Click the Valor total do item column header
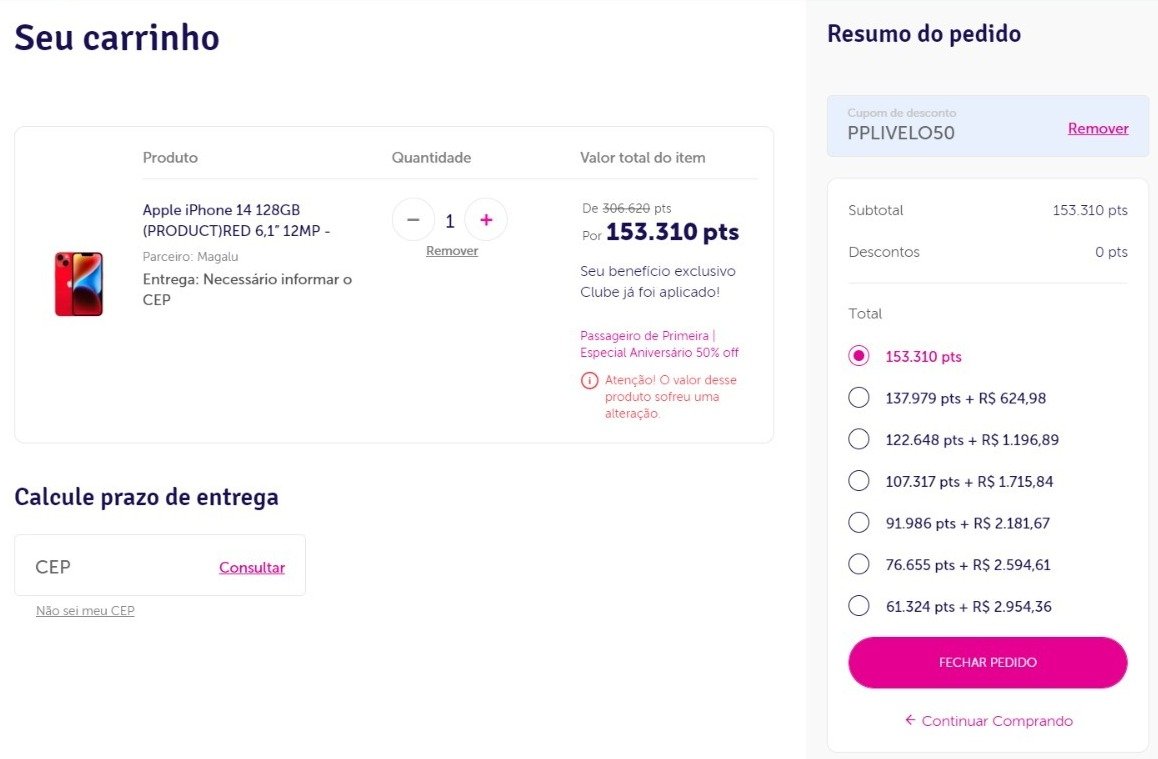Viewport: 1158px width, 759px height. pyautogui.click(x=643, y=157)
